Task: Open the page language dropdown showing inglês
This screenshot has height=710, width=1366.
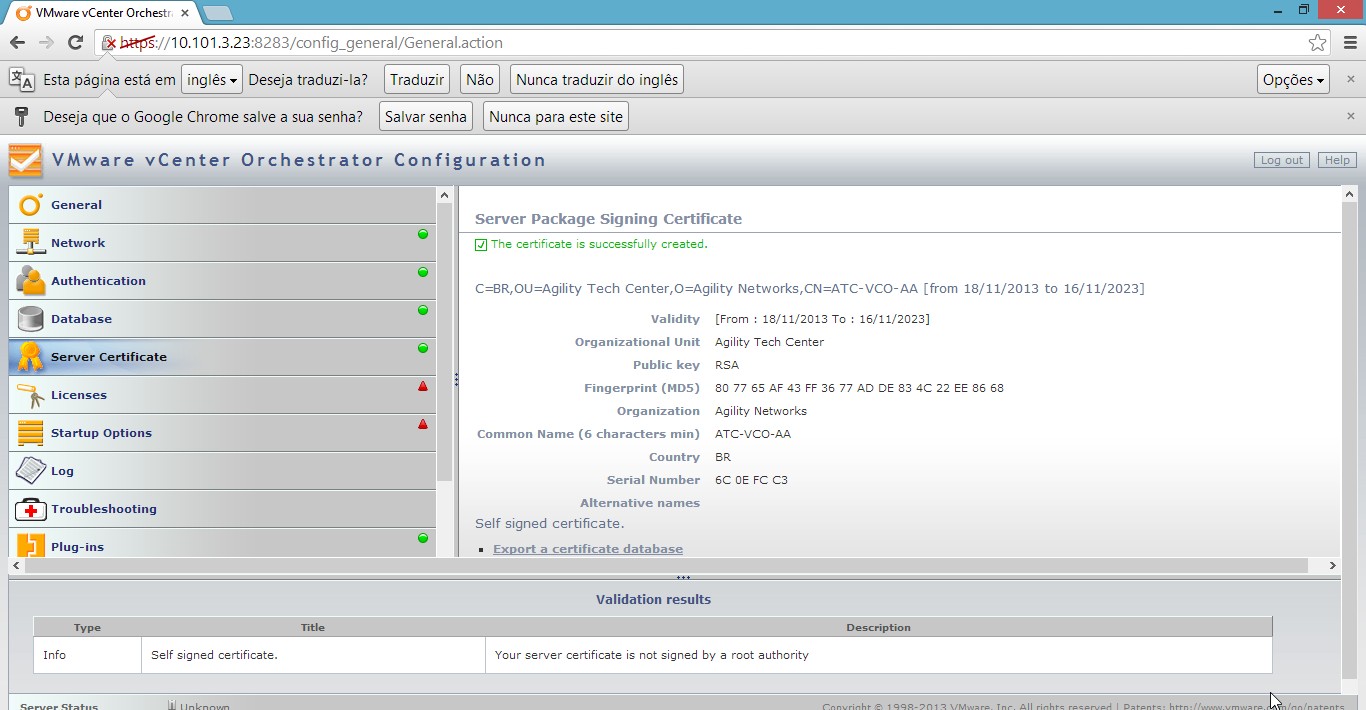Action: coord(211,80)
